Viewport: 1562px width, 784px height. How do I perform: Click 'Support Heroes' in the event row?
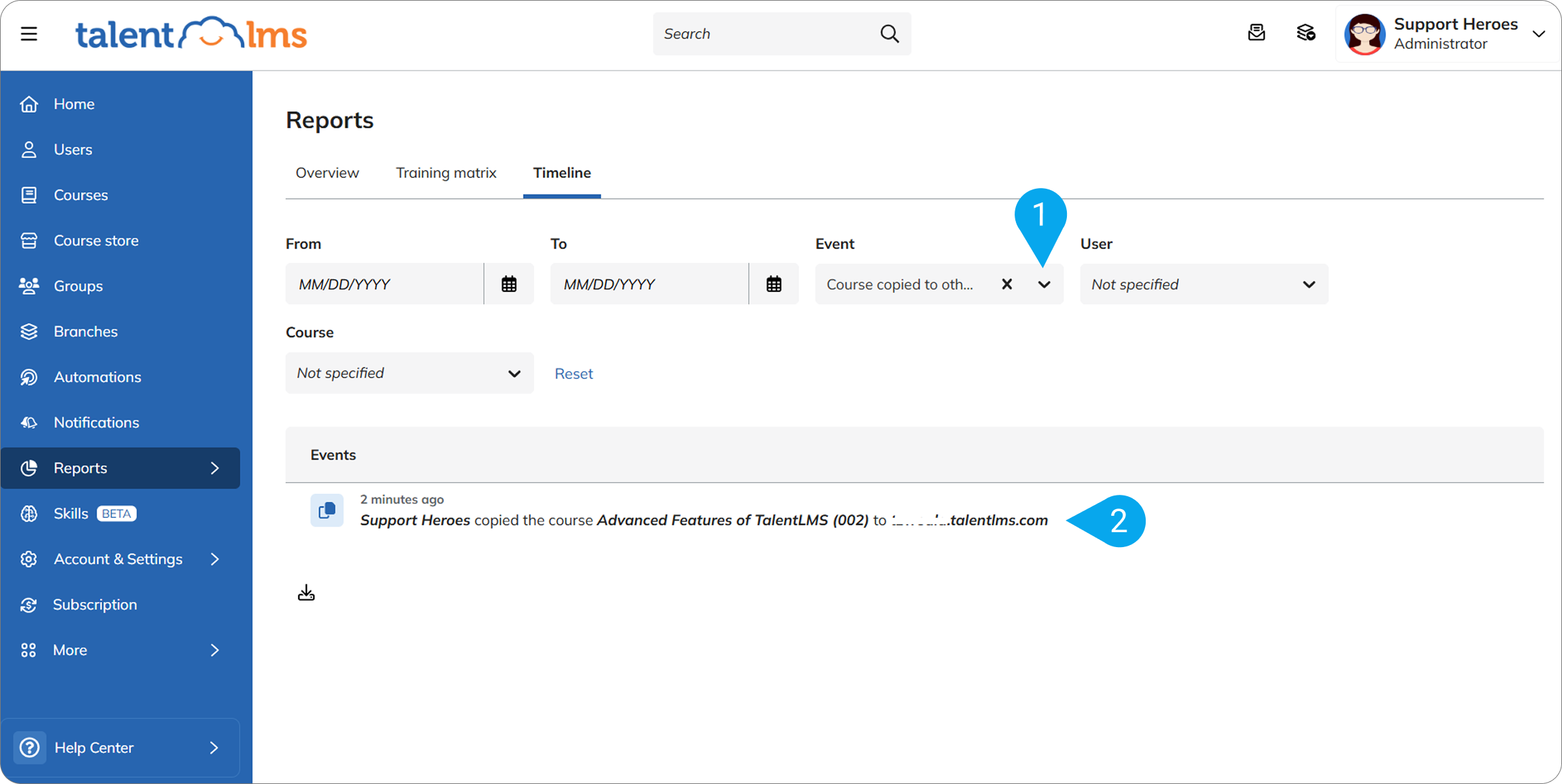click(414, 520)
